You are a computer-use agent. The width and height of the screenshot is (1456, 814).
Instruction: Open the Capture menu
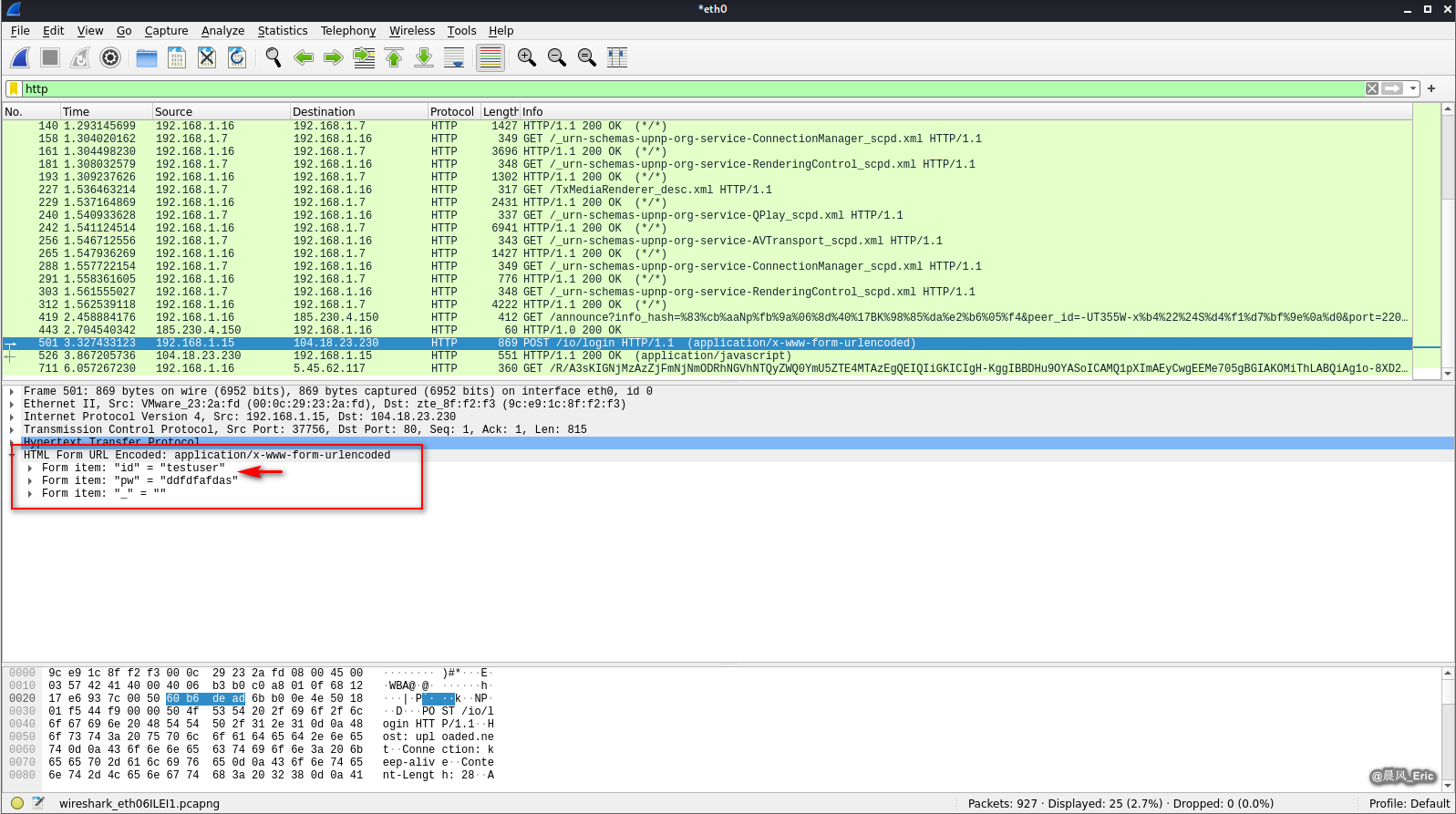[166, 30]
